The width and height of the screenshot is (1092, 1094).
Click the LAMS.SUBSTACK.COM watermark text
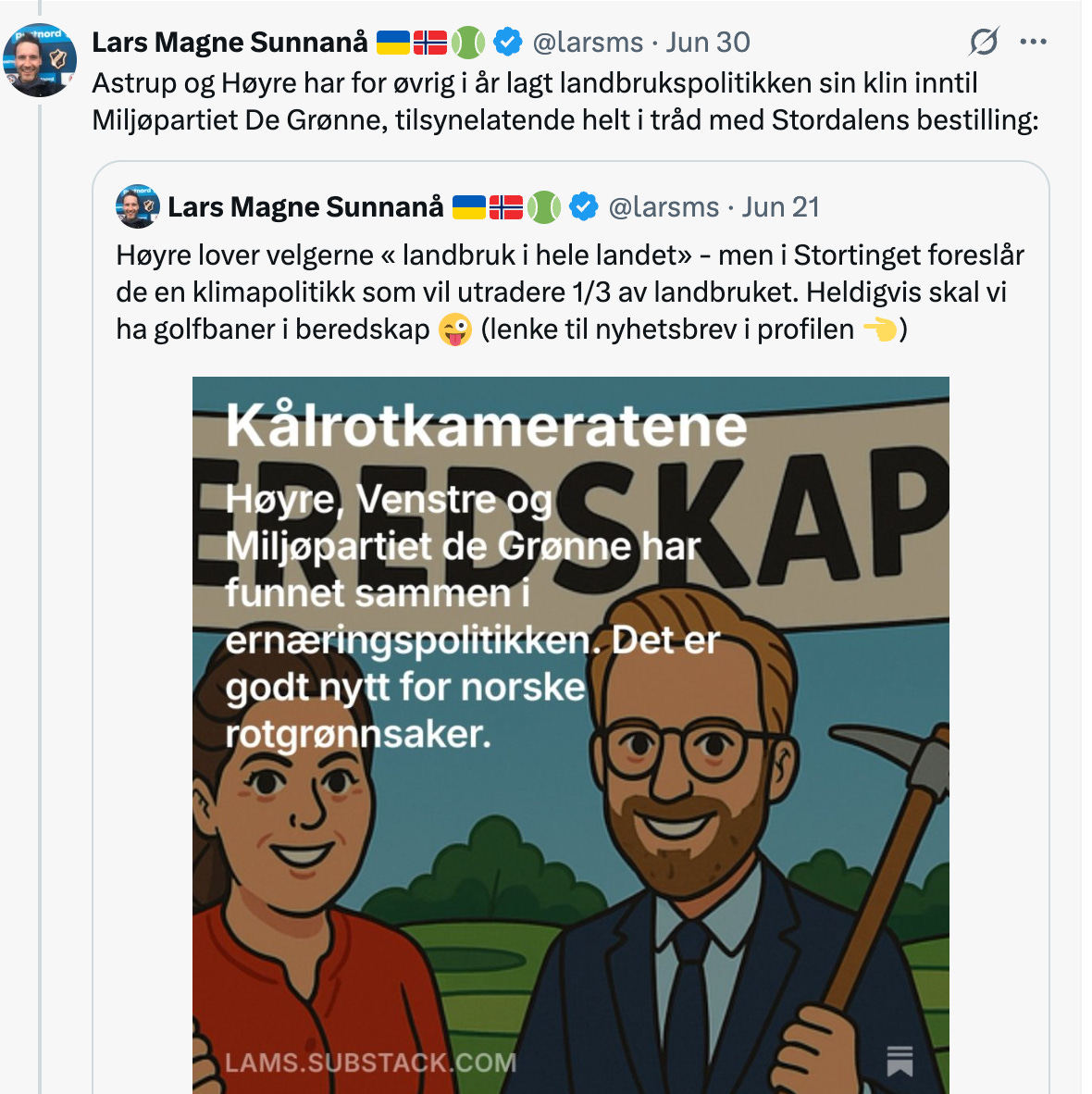click(x=370, y=1063)
